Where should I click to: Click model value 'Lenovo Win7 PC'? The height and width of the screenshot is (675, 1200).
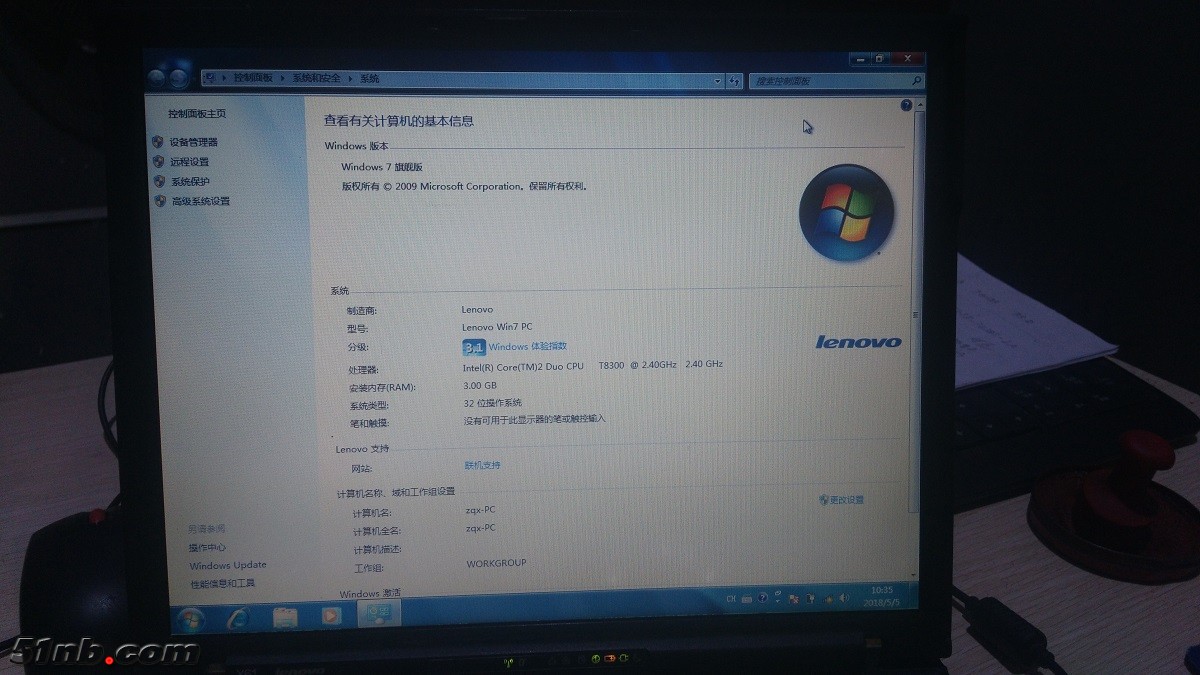(x=497, y=327)
